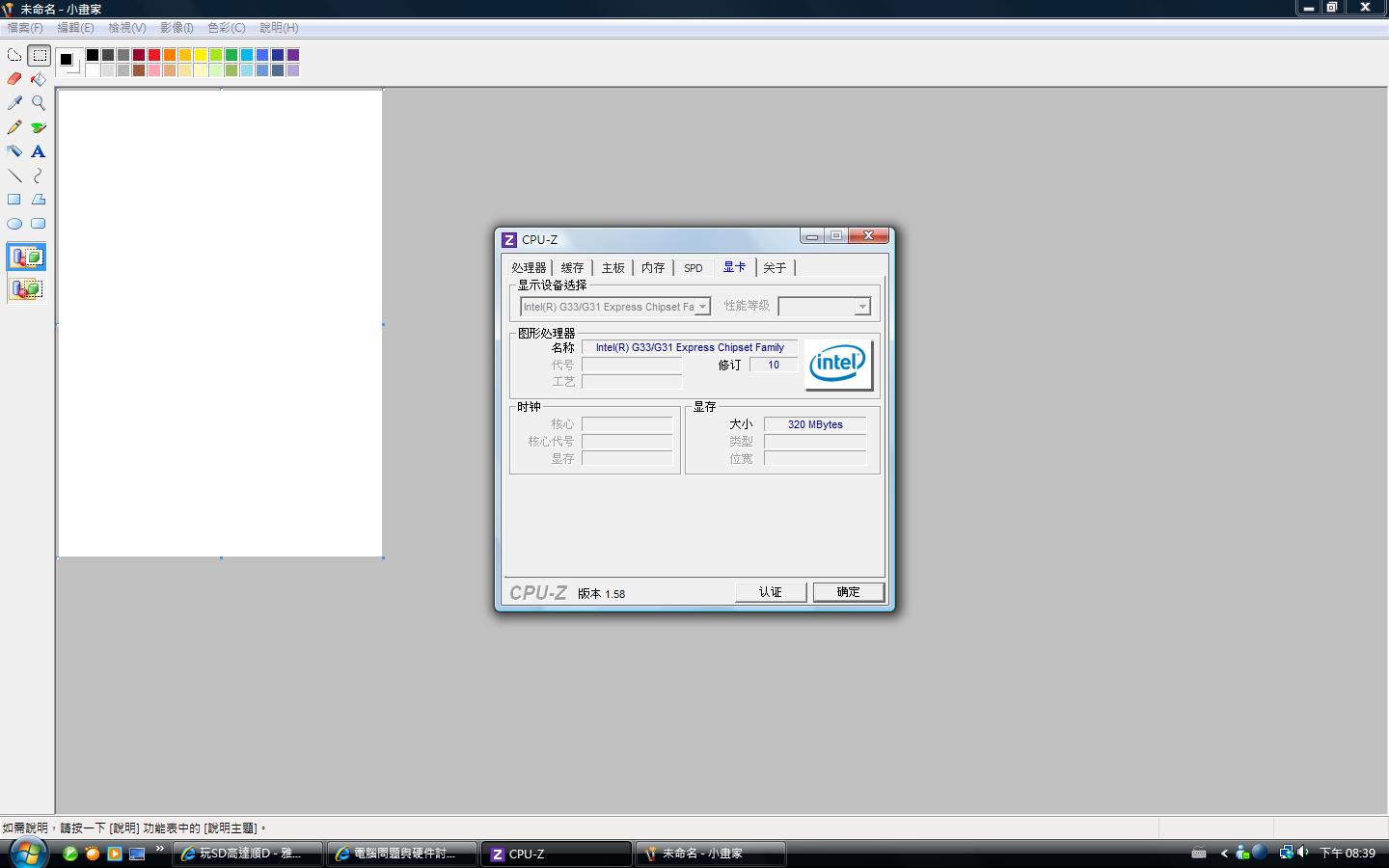The image size is (1389, 868).
Task: Show hidden system tray icons chevron
Action: [1224, 854]
